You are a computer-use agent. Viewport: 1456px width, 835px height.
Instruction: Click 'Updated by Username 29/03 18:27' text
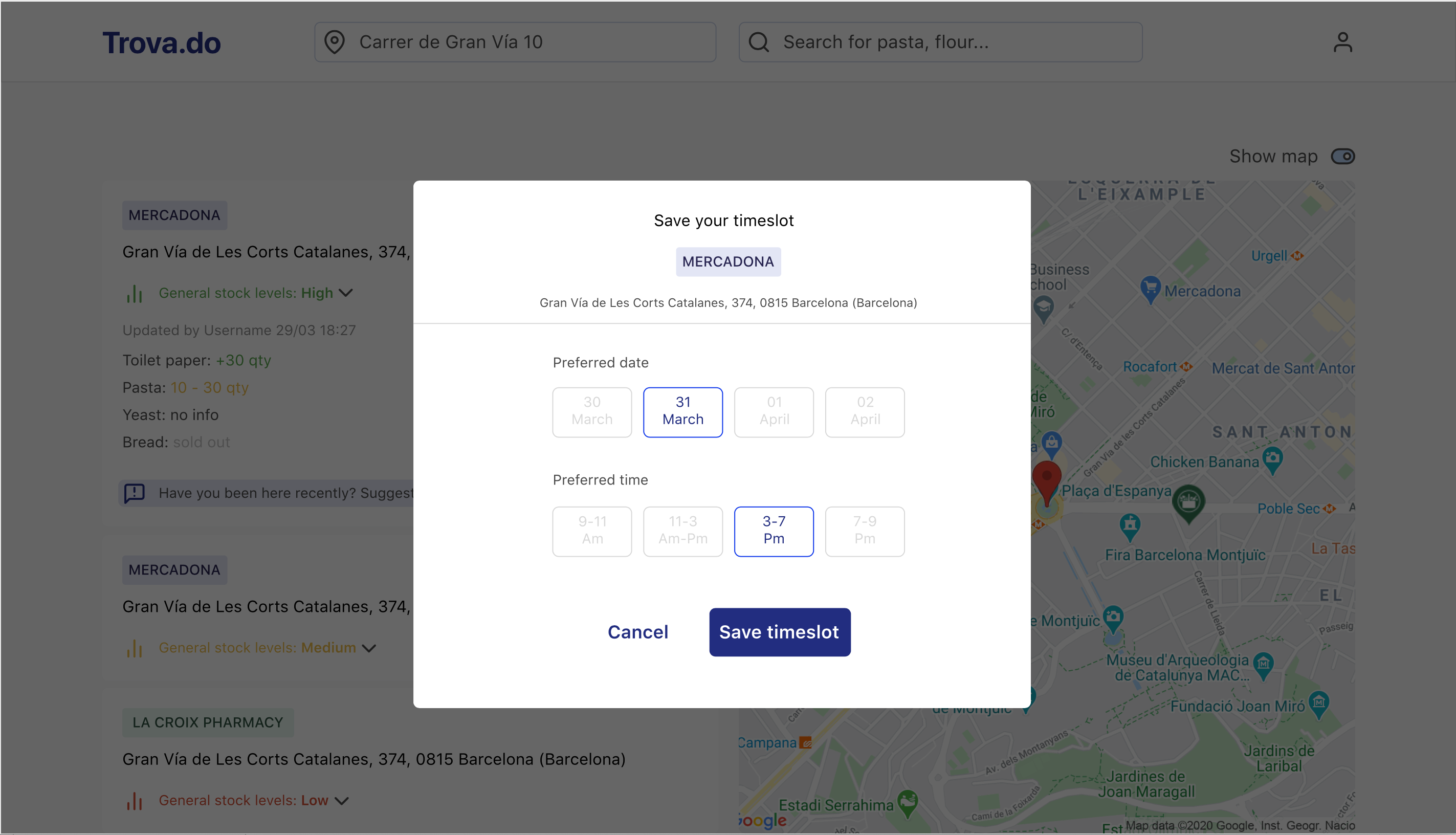click(239, 331)
